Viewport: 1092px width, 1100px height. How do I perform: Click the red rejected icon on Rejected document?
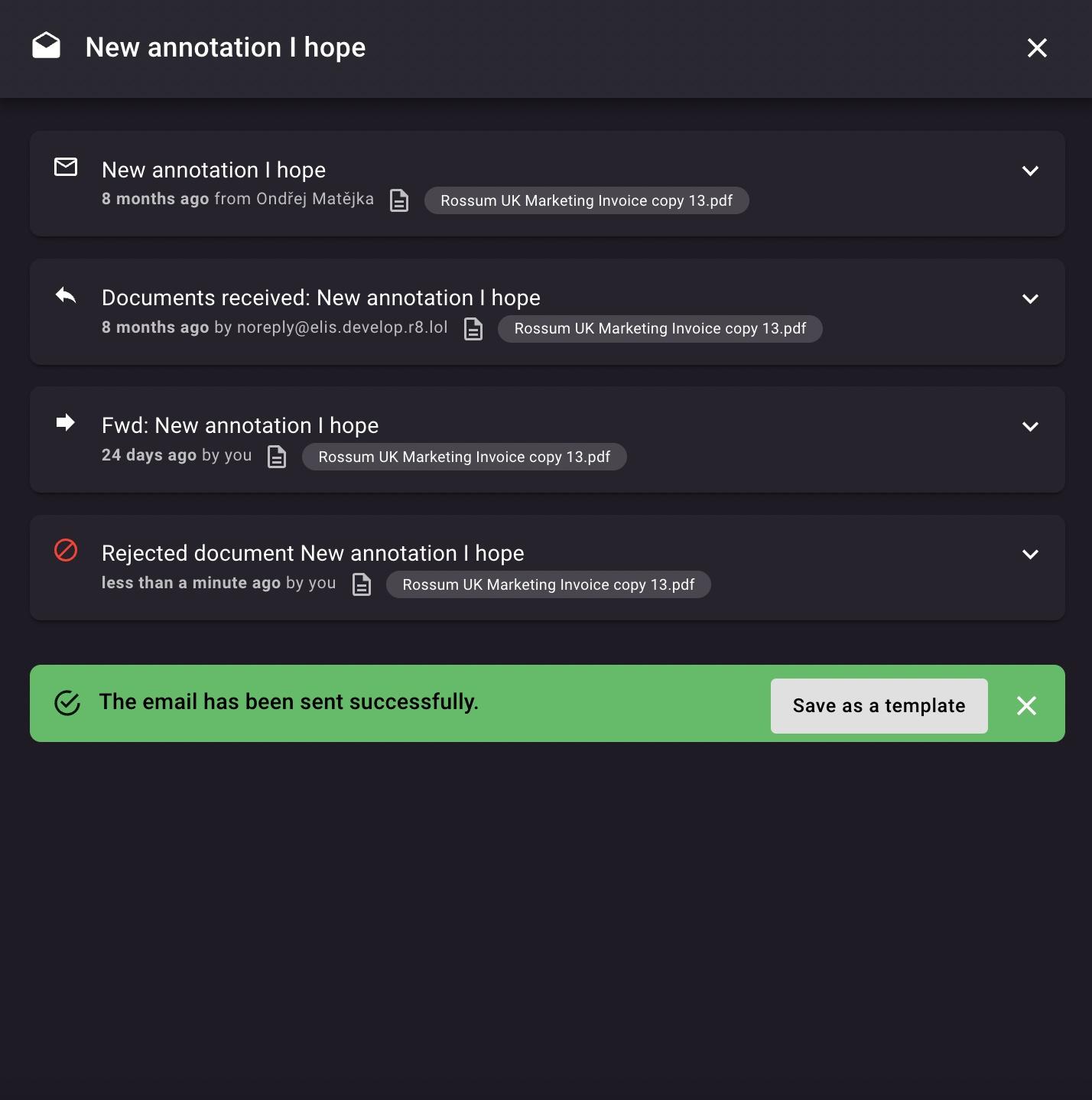(66, 550)
